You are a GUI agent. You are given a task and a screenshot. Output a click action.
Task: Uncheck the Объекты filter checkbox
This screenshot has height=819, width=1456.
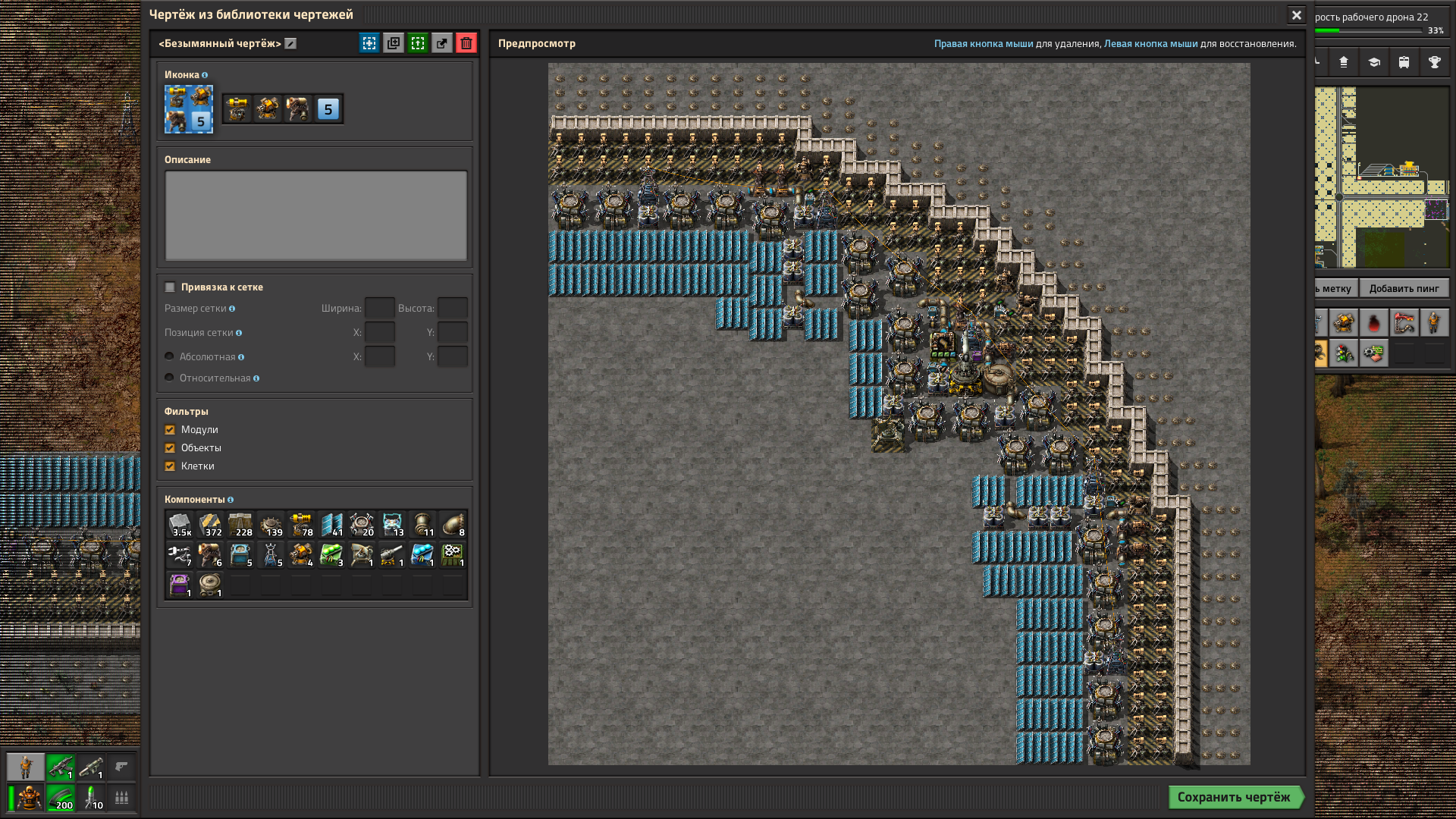[170, 448]
